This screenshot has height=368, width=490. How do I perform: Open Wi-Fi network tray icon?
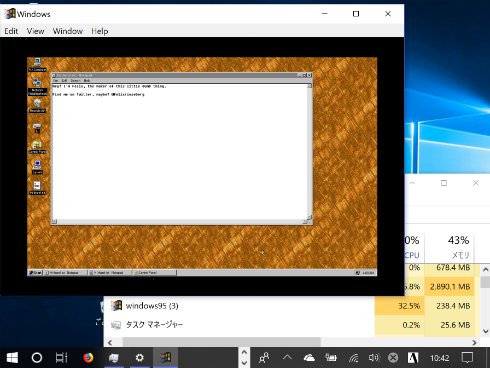[x=353, y=358]
